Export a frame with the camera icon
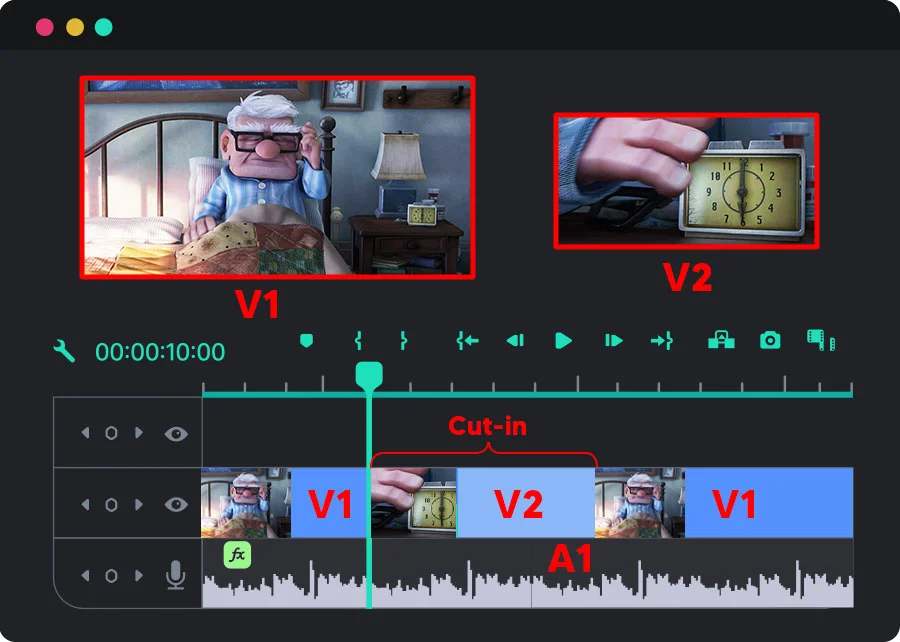900x642 pixels. (770, 340)
